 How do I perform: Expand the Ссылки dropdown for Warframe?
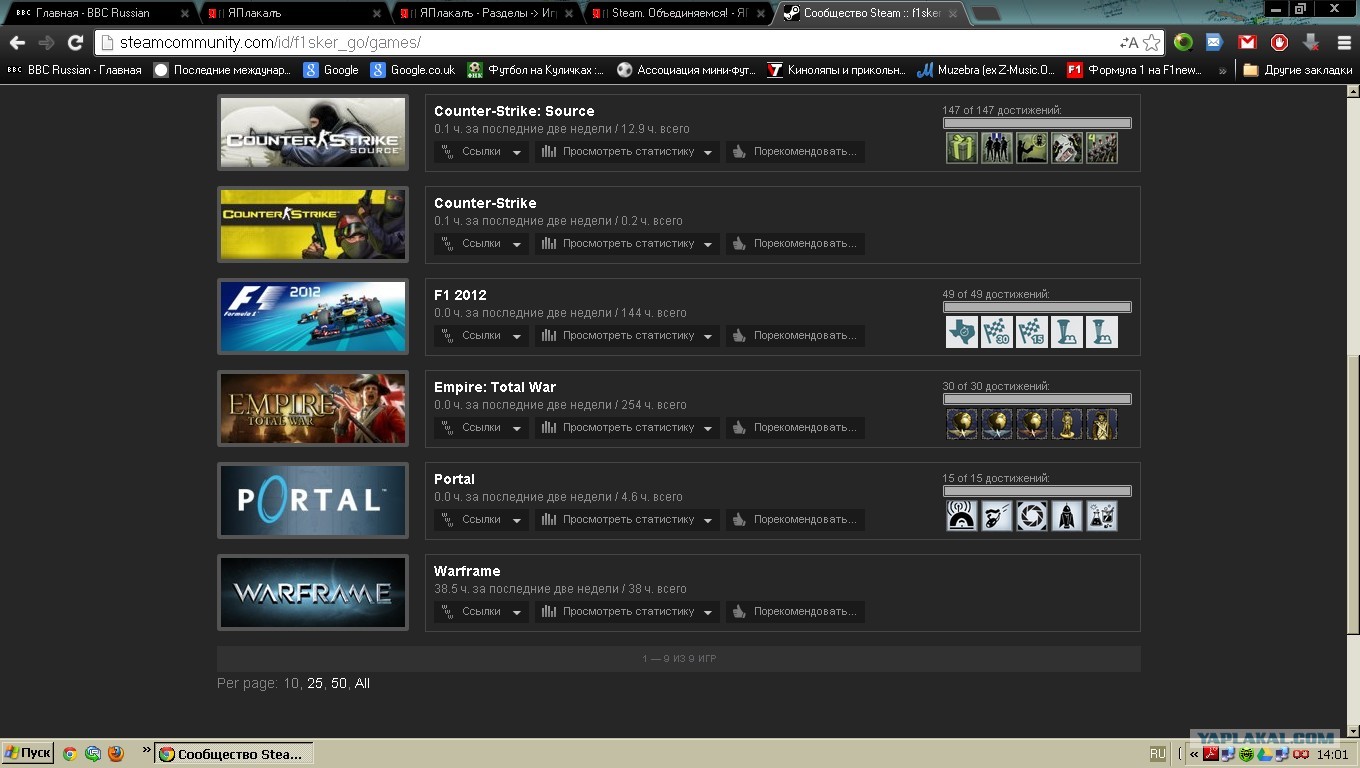coord(481,612)
